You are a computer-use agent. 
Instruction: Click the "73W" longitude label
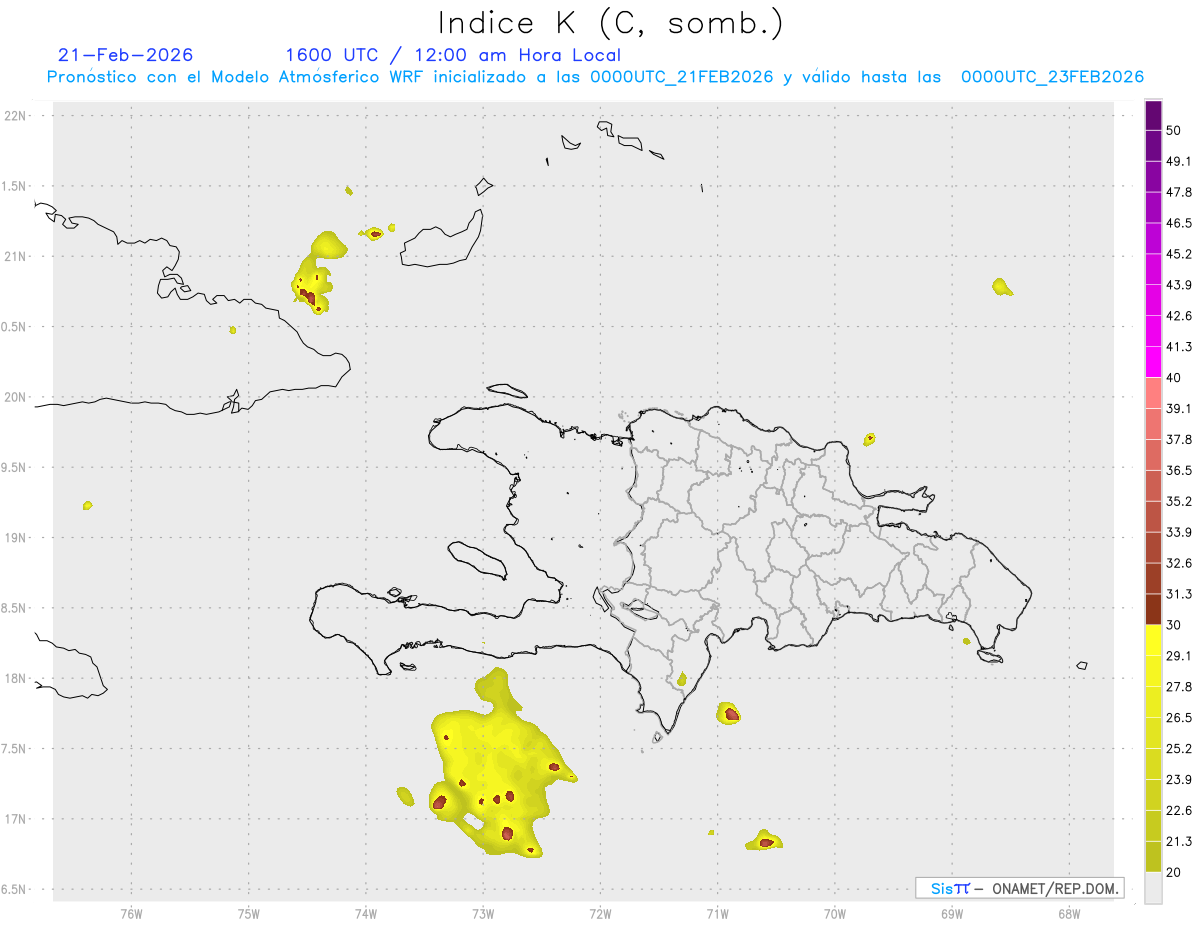click(x=483, y=912)
